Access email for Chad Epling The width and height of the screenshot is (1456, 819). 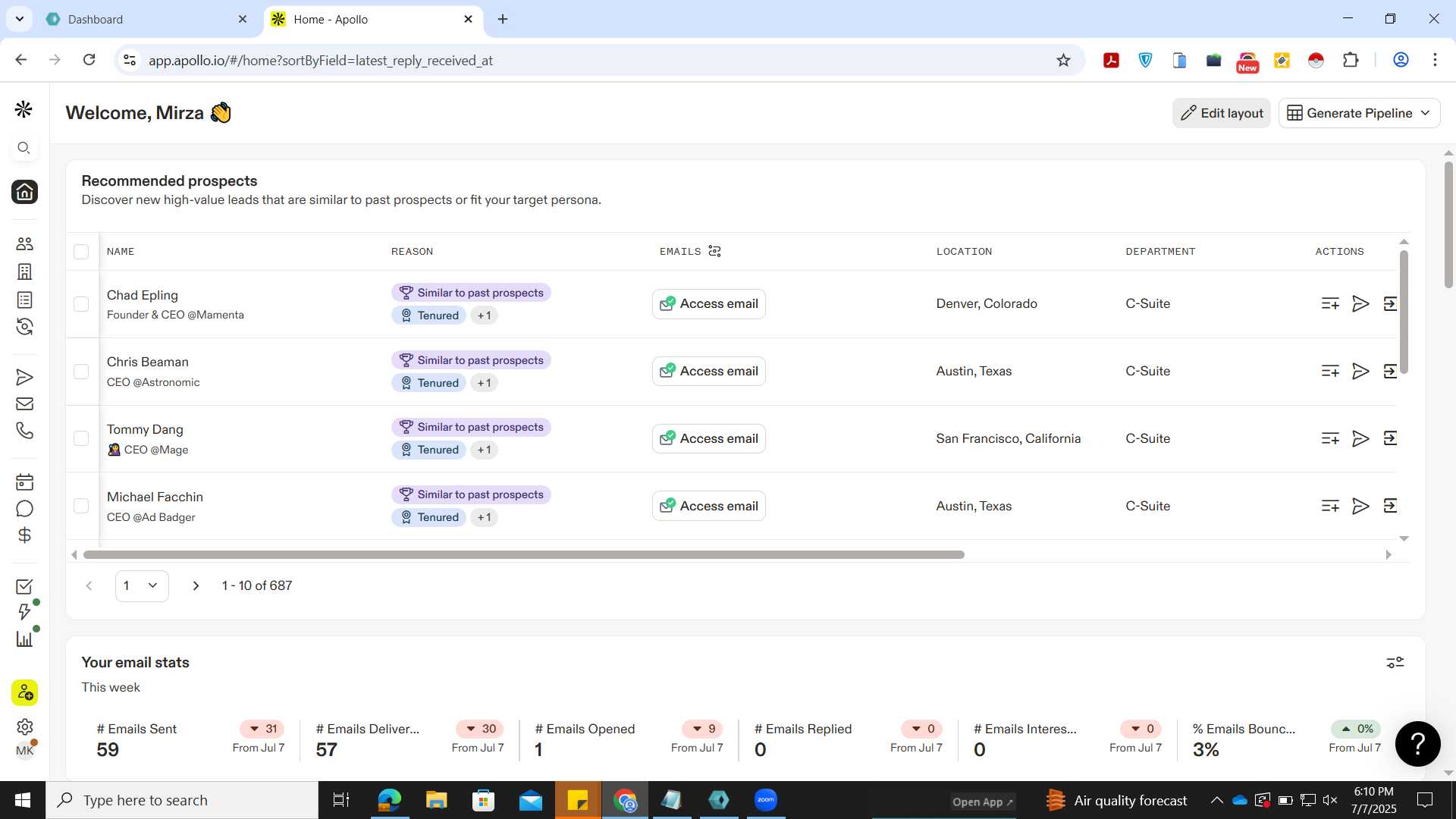point(709,304)
